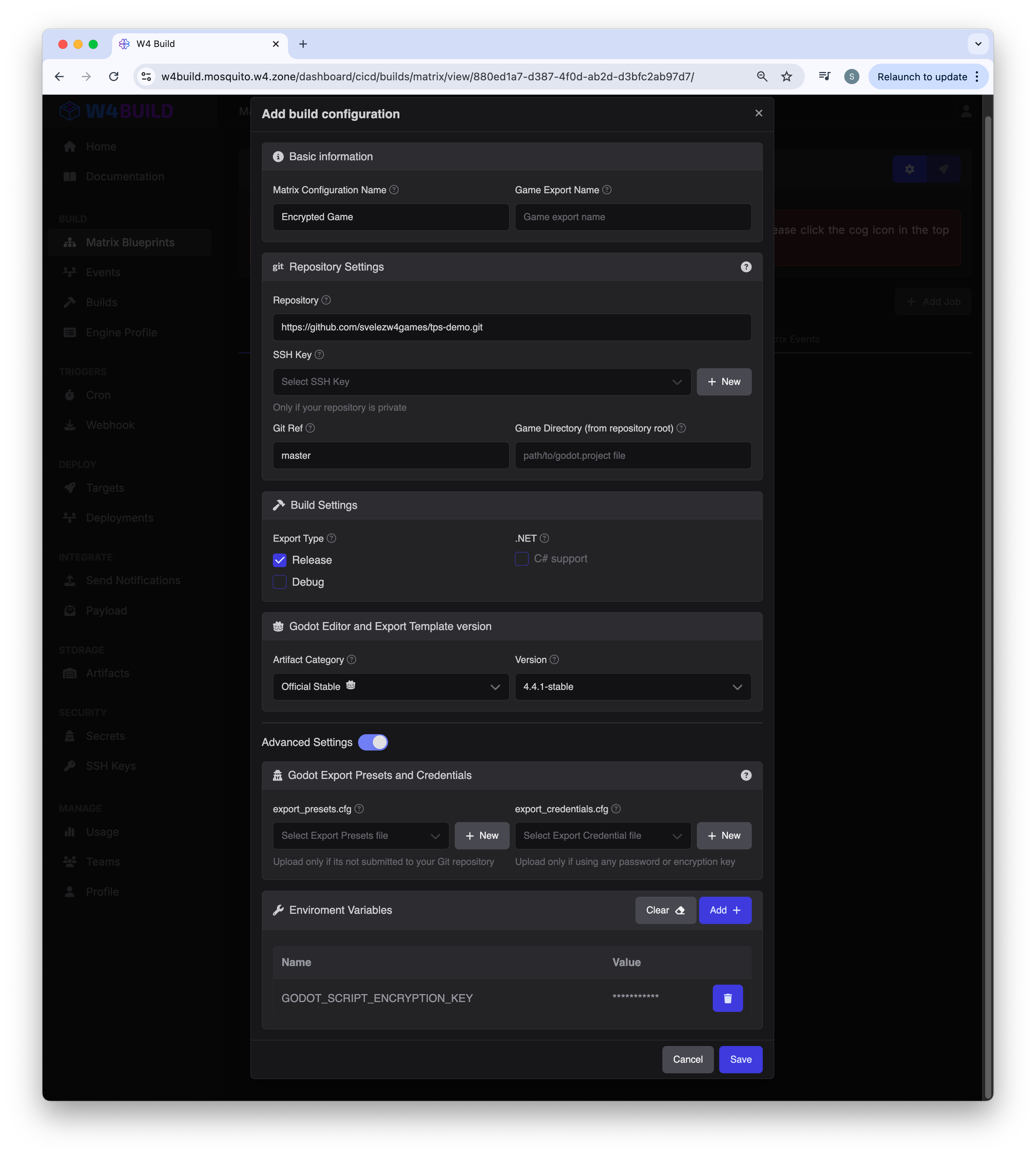This screenshot has width=1036, height=1157.
Task: Save the build configuration
Action: click(740, 1059)
